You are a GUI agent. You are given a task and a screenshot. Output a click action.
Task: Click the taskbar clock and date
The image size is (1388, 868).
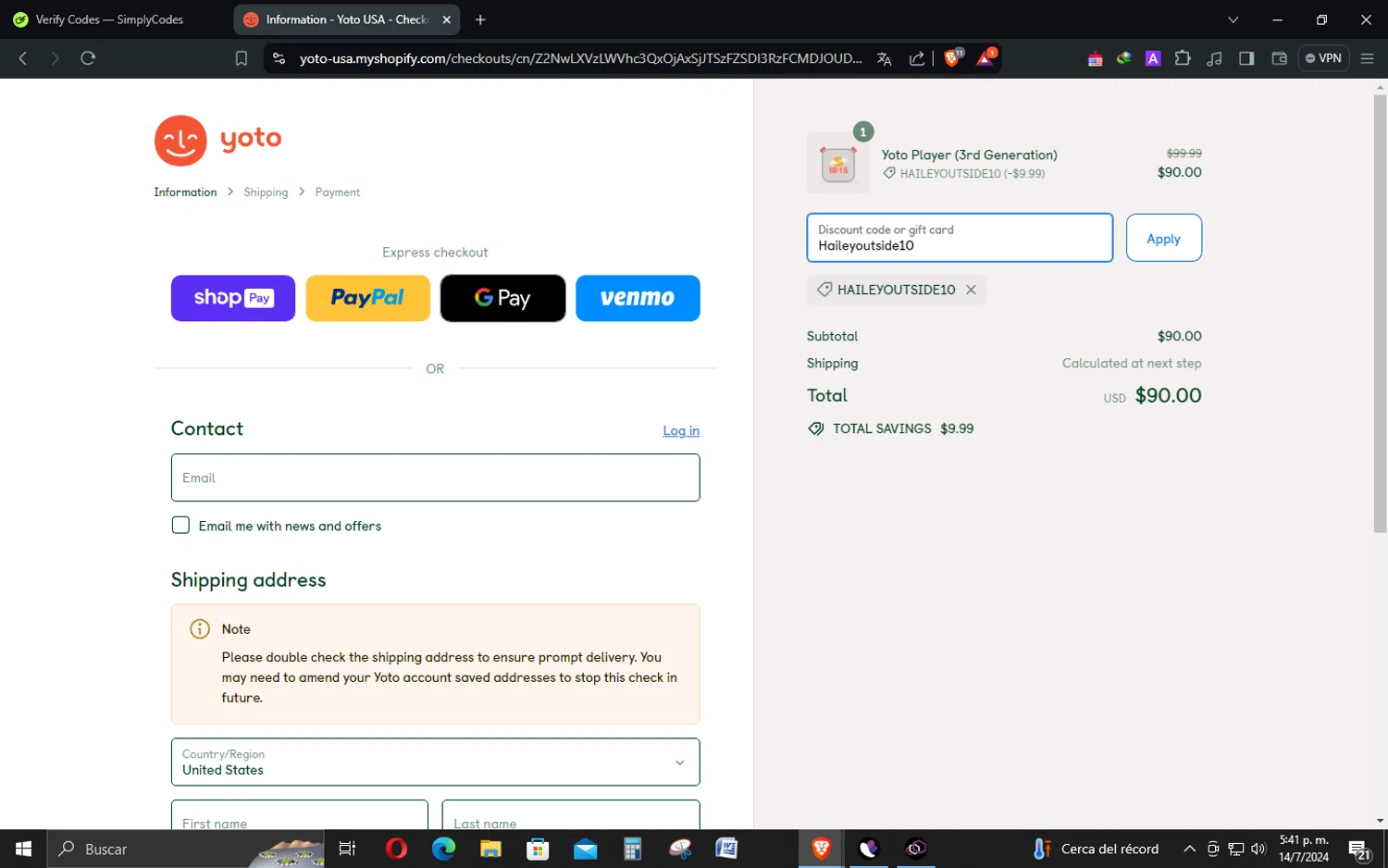tap(1304, 849)
